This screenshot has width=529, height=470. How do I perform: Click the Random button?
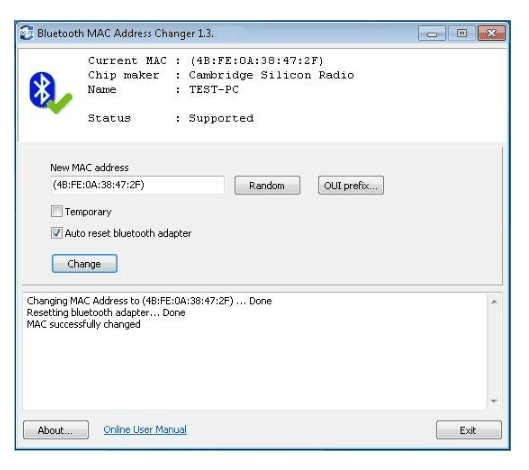pos(267,185)
